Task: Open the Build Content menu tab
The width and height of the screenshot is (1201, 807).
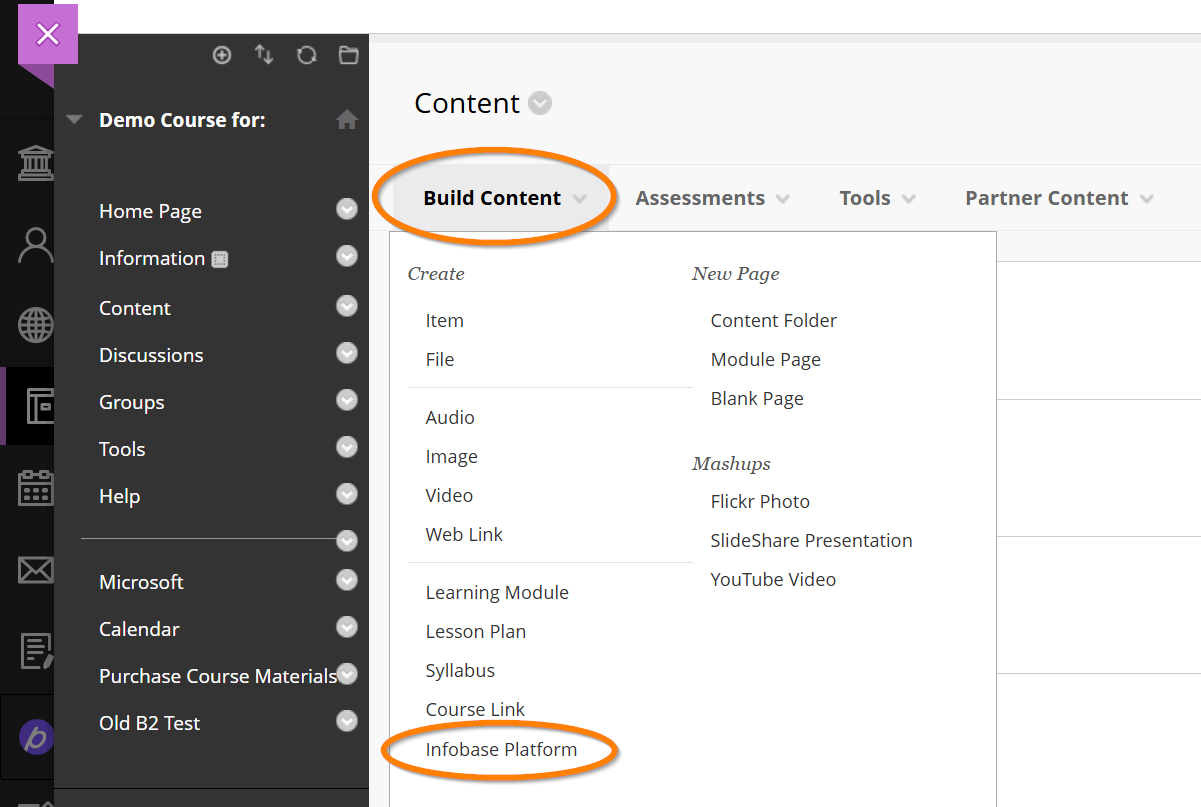Action: tap(493, 197)
